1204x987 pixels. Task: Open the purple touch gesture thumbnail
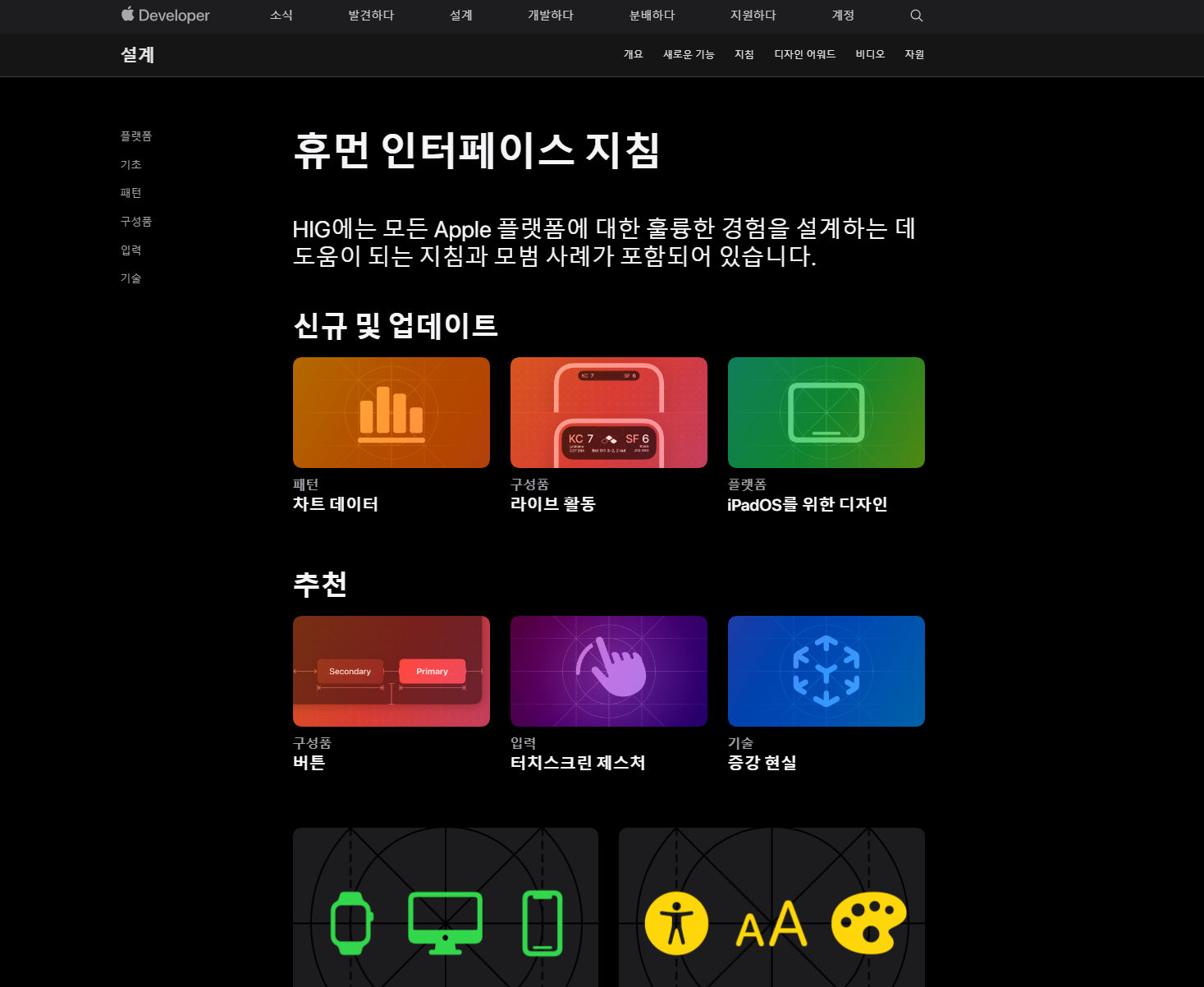pyautogui.click(x=609, y=671)
